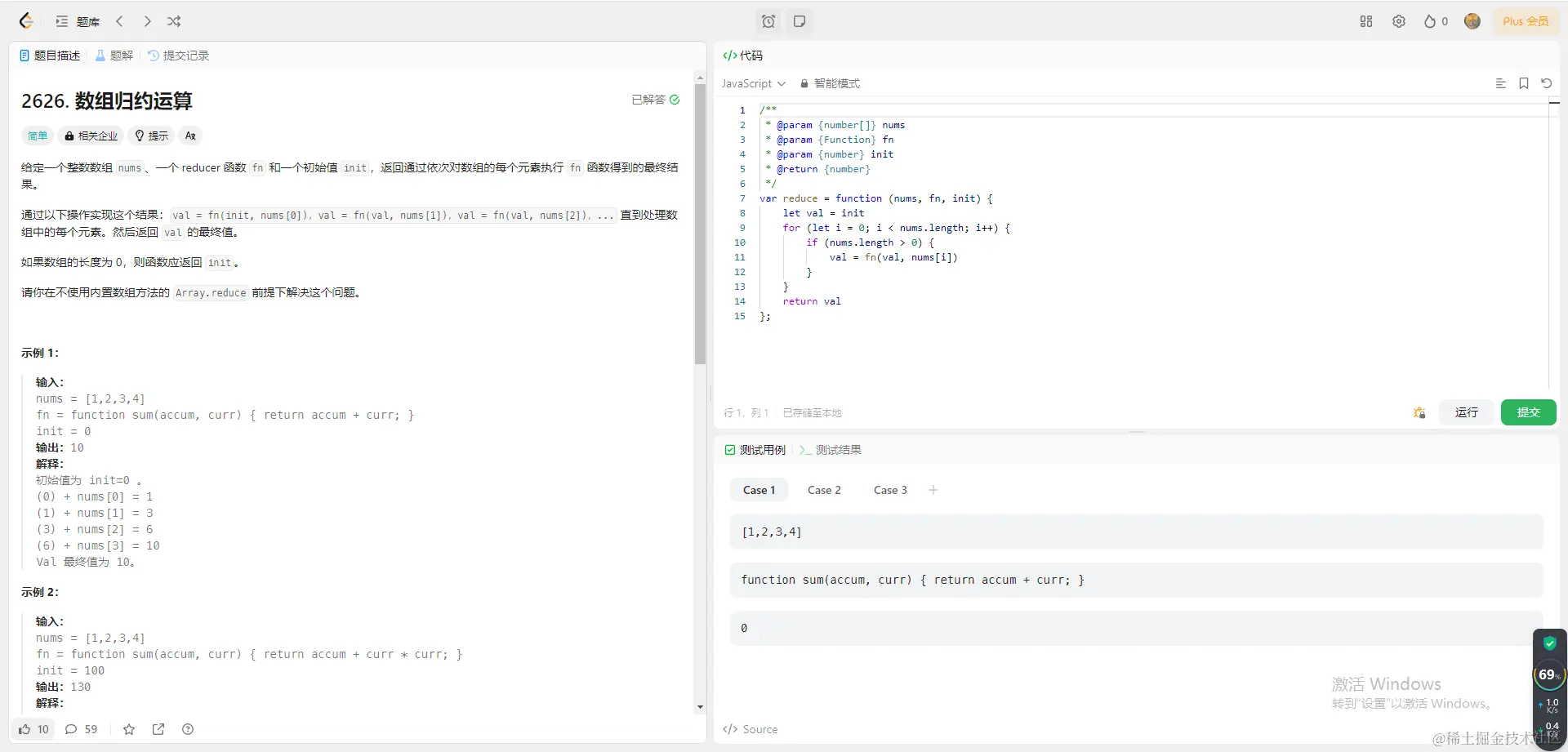This screenshot has width=1568, height=752.
Task: Select the 代码 code tab
Action: 742,56
